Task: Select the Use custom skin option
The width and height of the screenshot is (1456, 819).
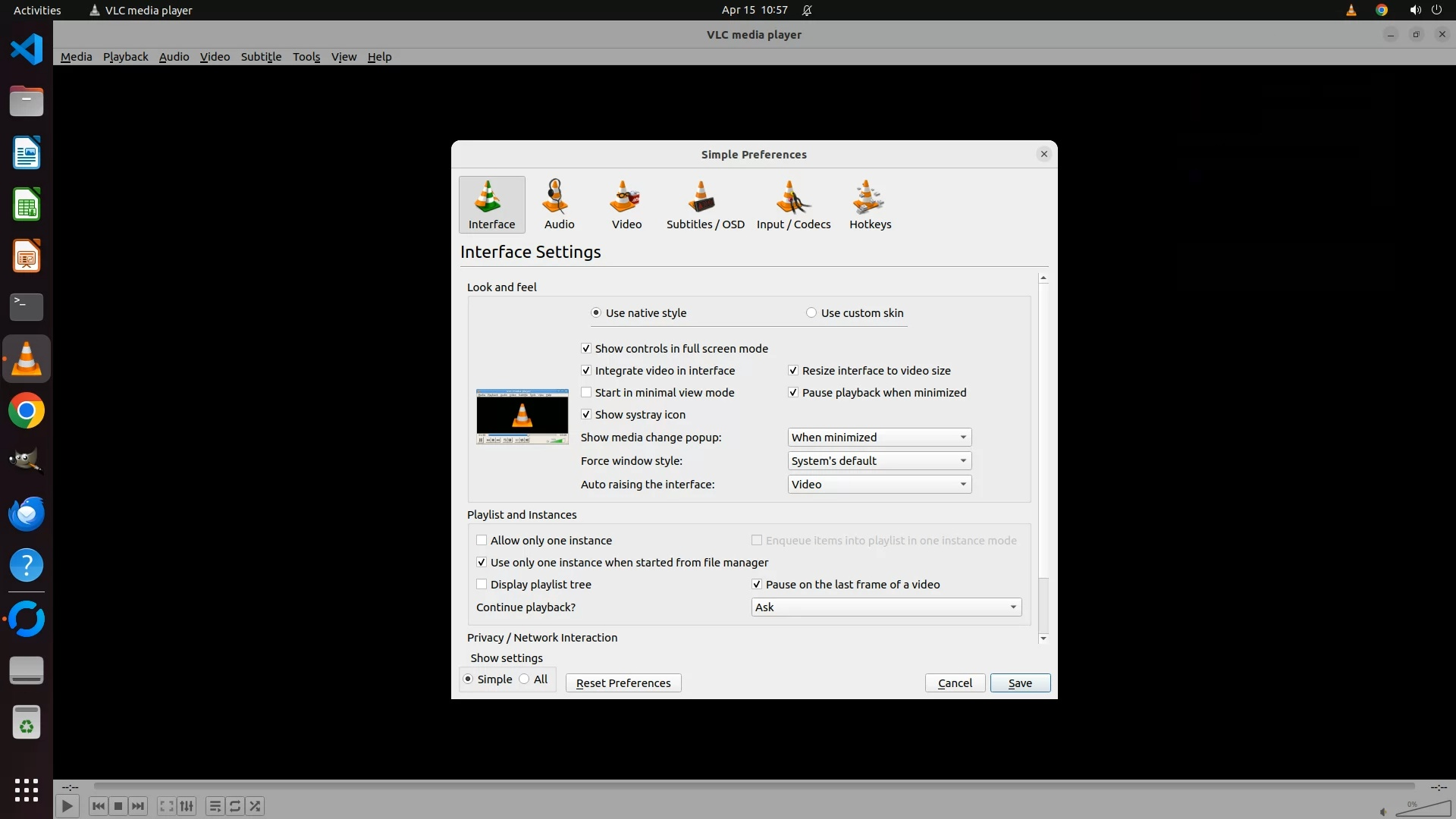Action: 811,313
